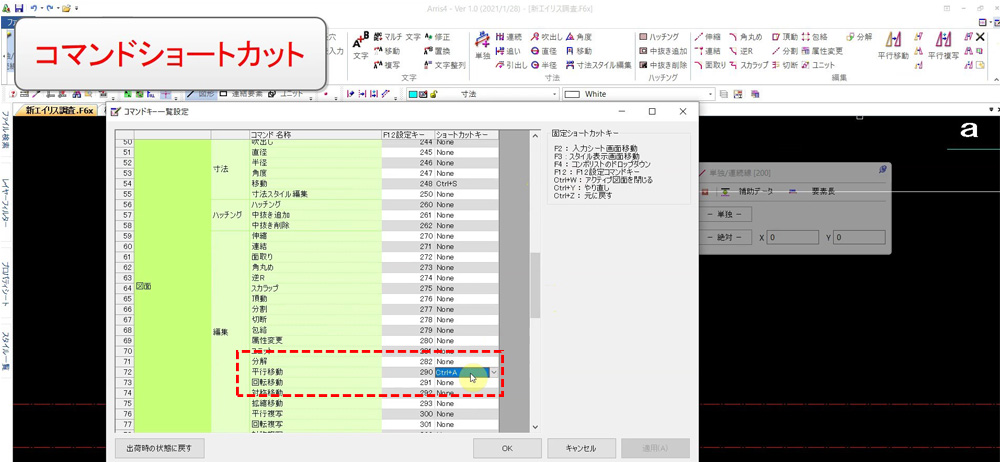The height and width of the screenshot is (462, 1000).
Task: Click the キャンセル button
Action: pyautogui.click(x=579, y=448)
